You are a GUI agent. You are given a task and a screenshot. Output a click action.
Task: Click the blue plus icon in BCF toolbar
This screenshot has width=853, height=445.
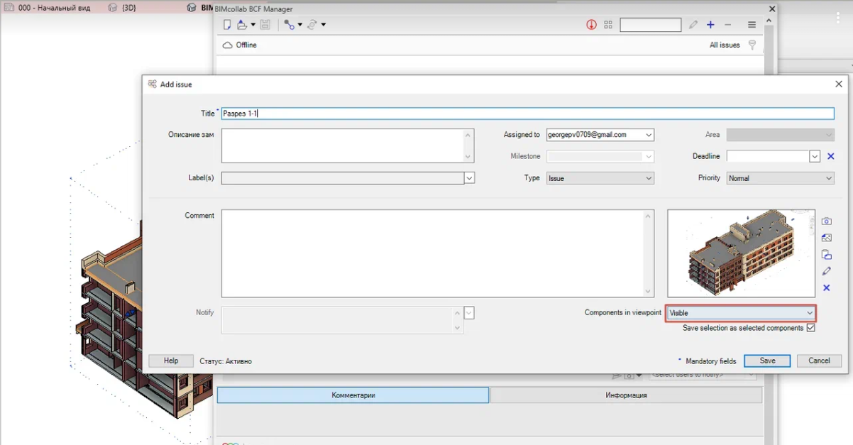[x=710, y=25]
